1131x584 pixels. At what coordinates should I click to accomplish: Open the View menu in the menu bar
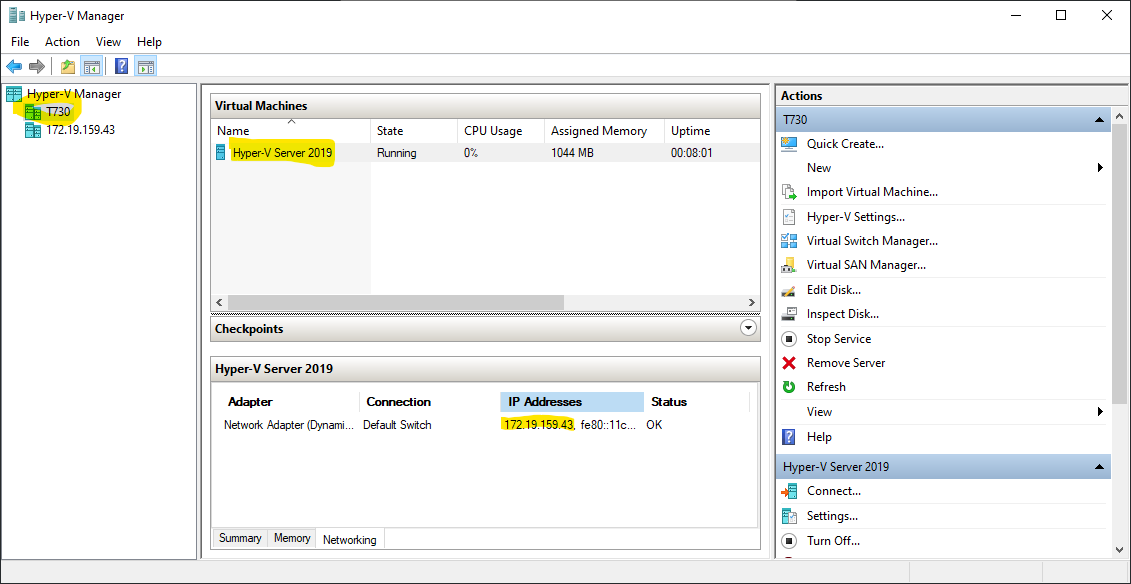tap(108, 42)
